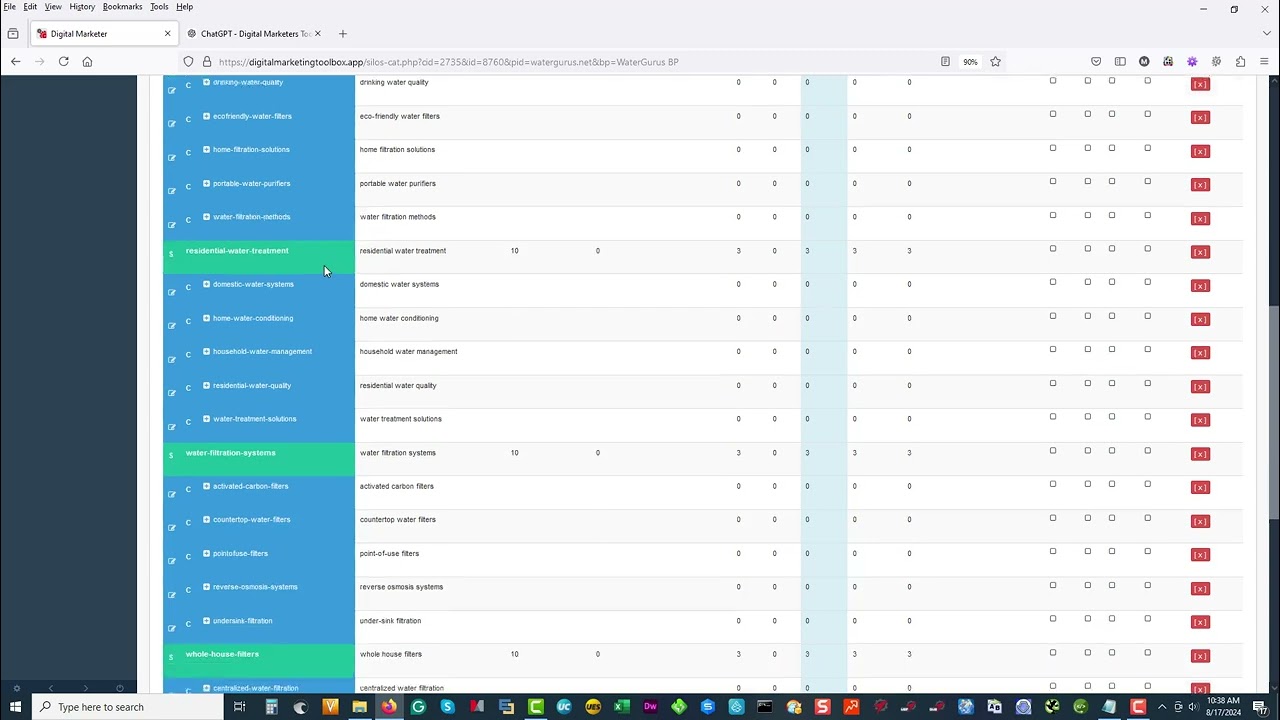Tick the third checkbox in water-filtration-systems row

1112,450
